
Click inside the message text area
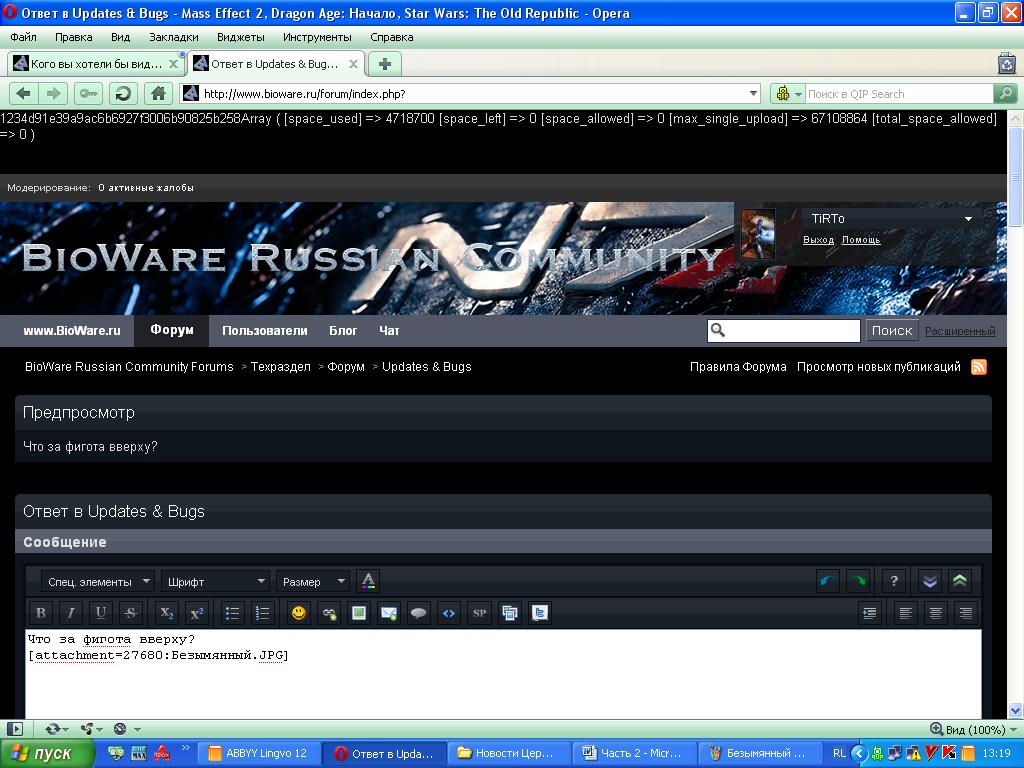[x=504, y=673]
